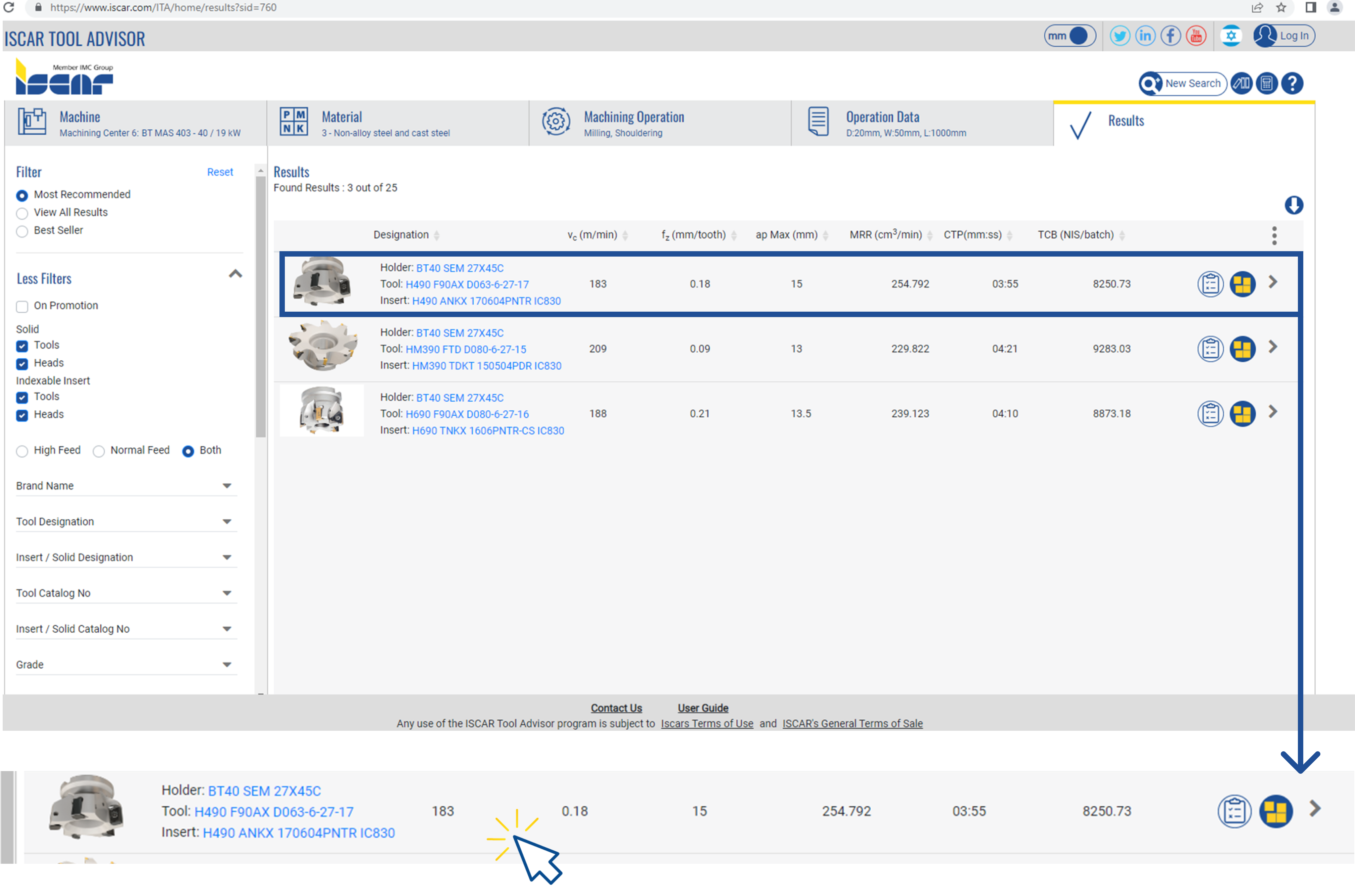Expand the H690 result row chevron
This screenshot has height=896, width=1355.
pos(1273,412)
